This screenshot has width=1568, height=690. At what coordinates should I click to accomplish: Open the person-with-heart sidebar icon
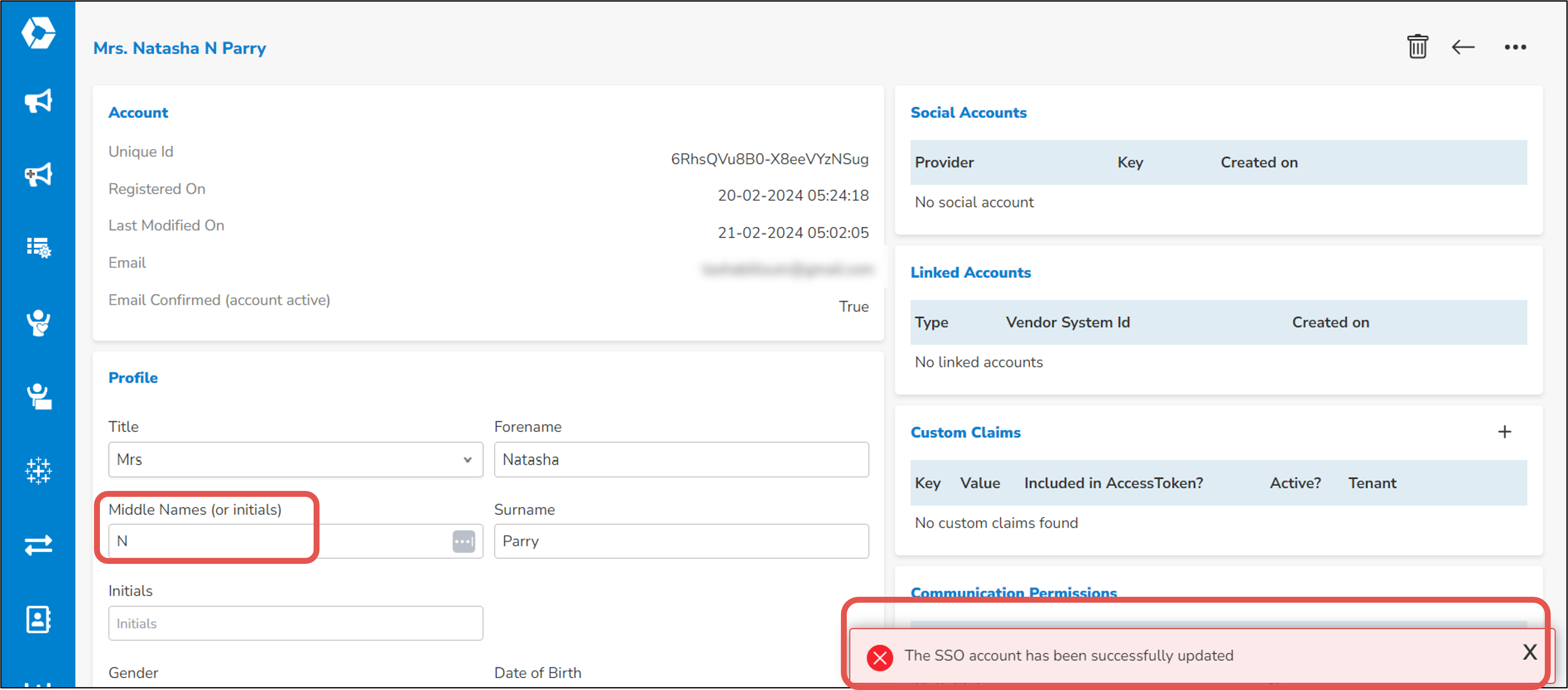(x=38, y=323)
